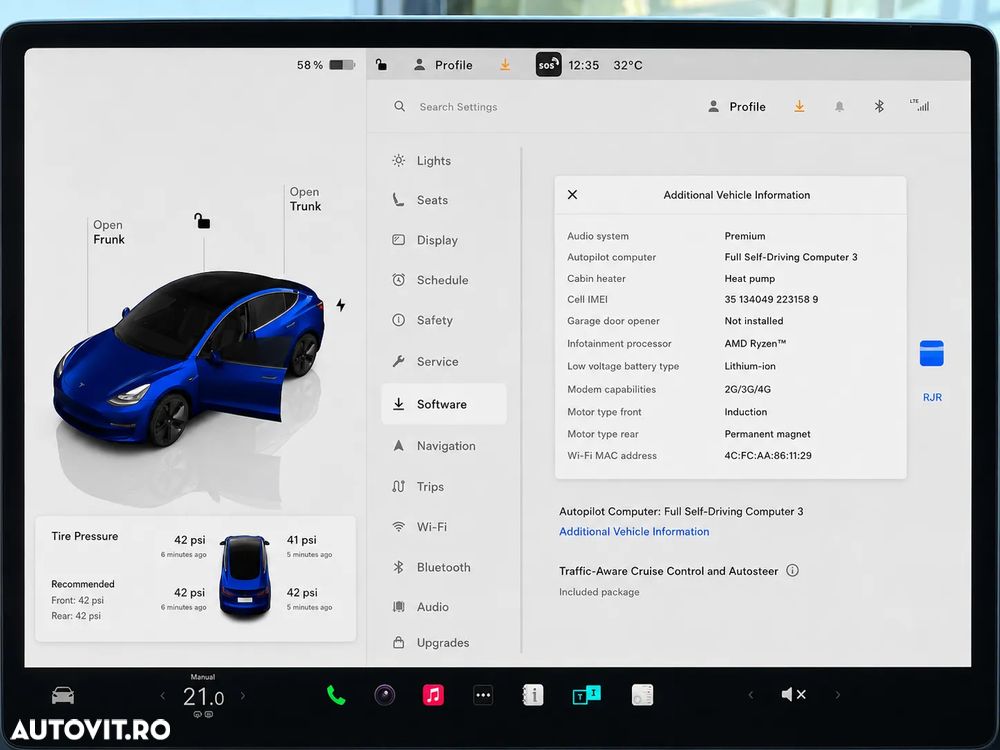Open the Upgrades settings menu
This screenshot has width=1000, height=750.
pyautogui.click(x=430, y=643)
